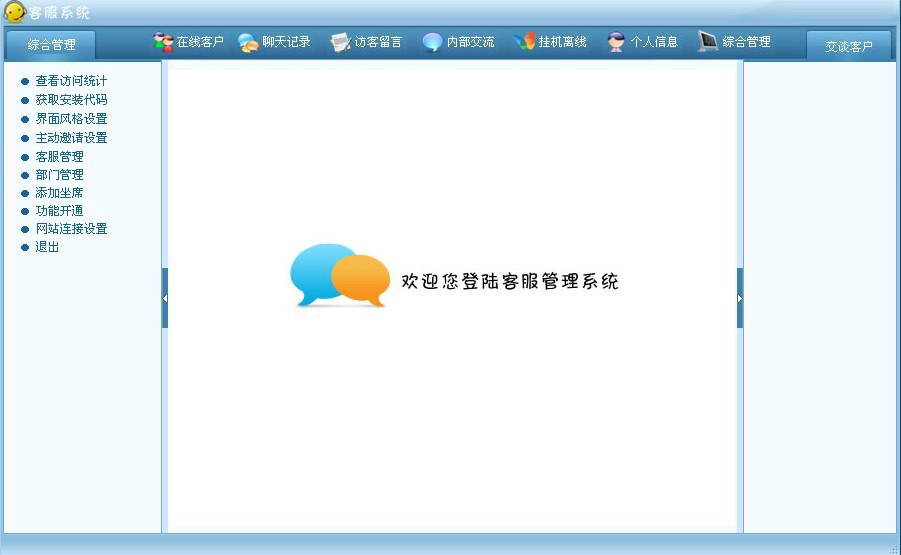Click the 在线客户 people icon

[163, 42]
